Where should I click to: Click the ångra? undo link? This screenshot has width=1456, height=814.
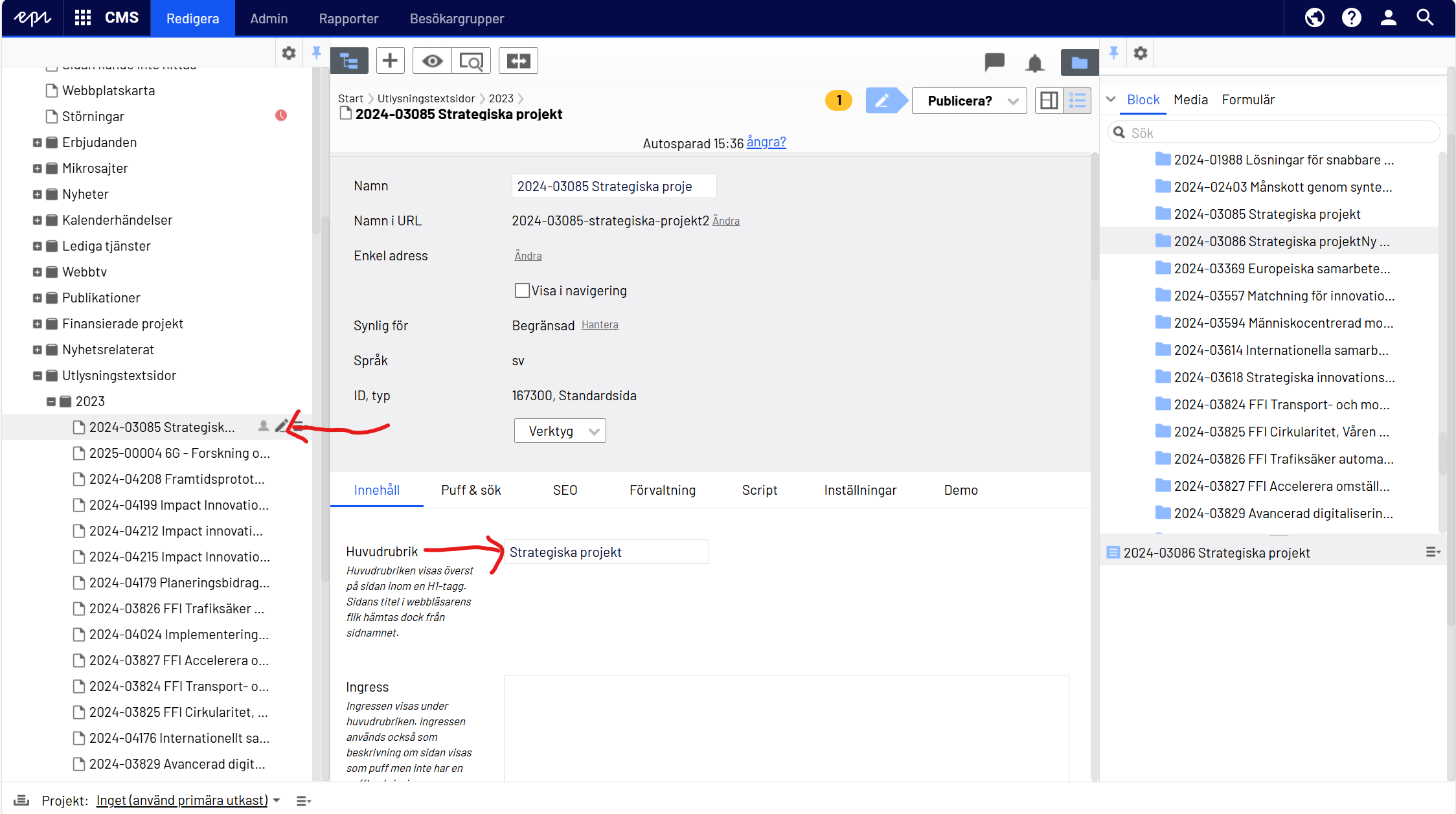coord(766,142)
